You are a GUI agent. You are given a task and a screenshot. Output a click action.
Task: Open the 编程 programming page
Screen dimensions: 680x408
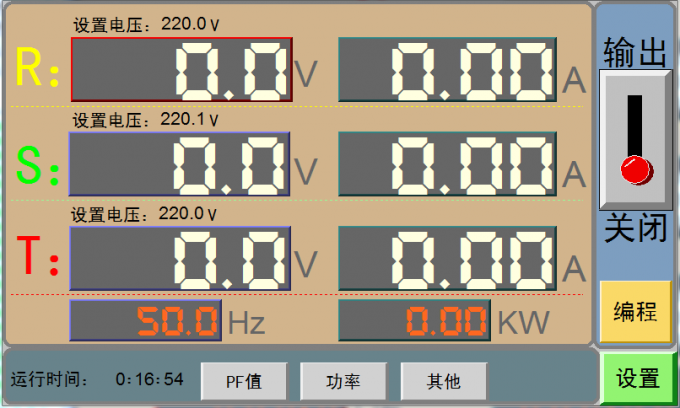[x=635, y=311]
